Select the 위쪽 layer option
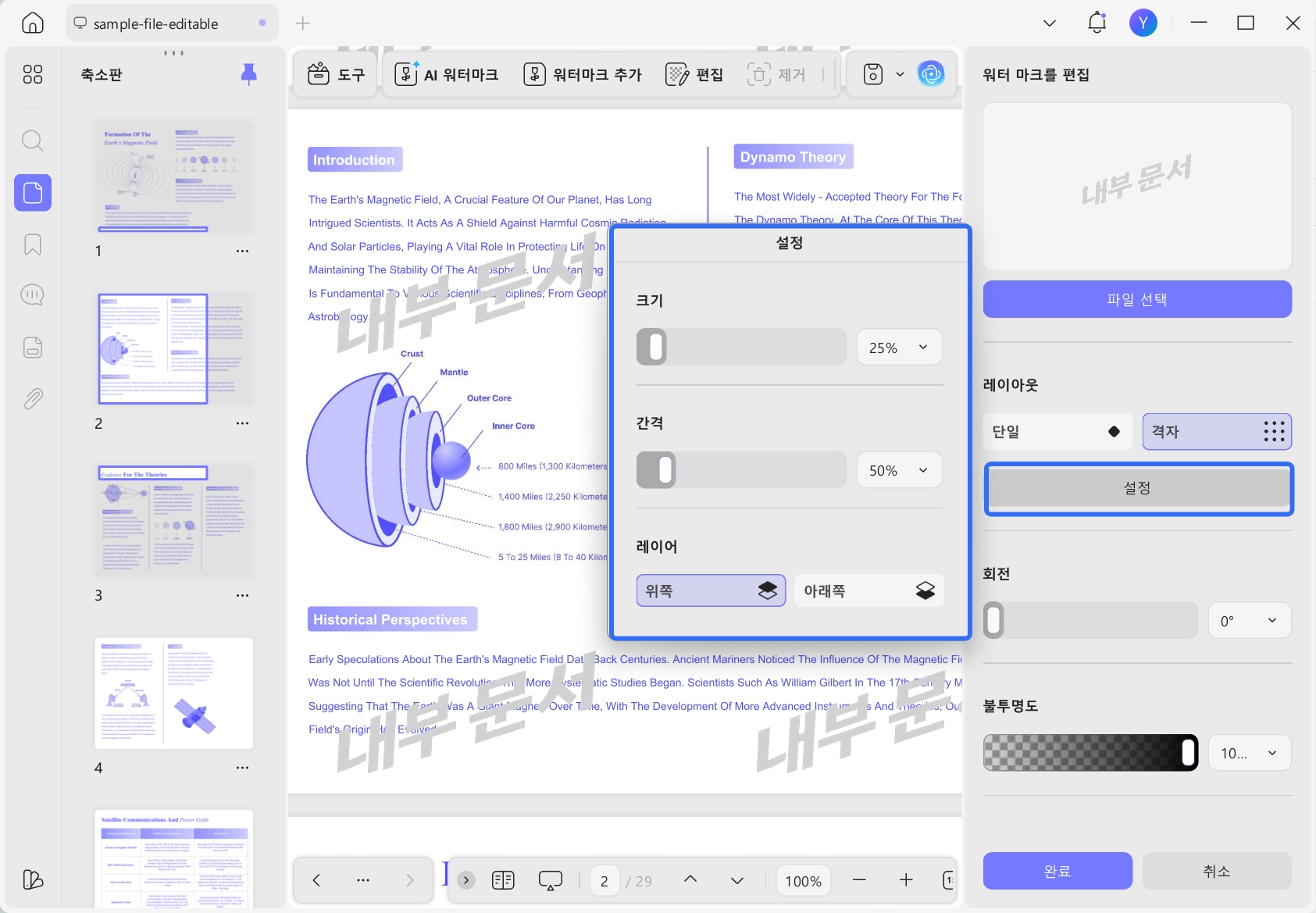The width and height of the screenshot is (1316, 913). pyautogui.click(x=711, y=591)
